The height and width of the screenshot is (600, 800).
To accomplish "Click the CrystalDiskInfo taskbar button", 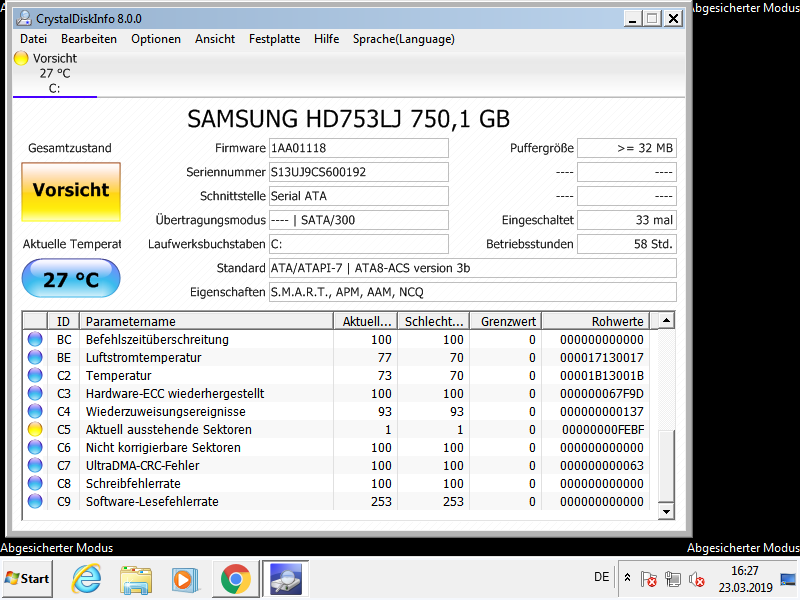I will 286,579.
